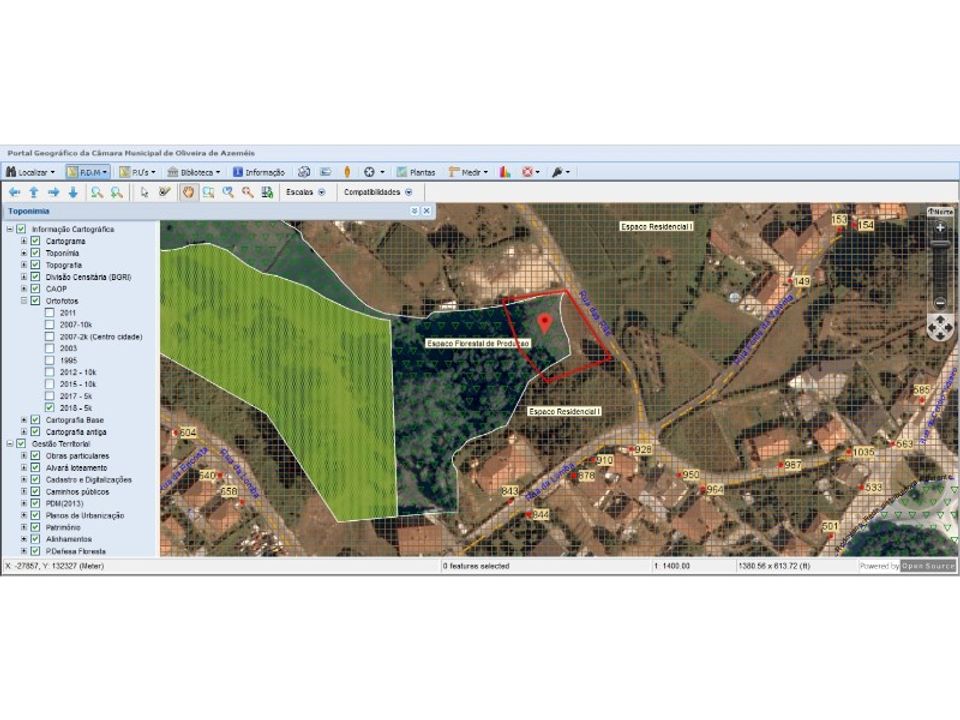This screenshot has width=960, height=720.
Task: Open the Medir menu
Action: (468, 172)
